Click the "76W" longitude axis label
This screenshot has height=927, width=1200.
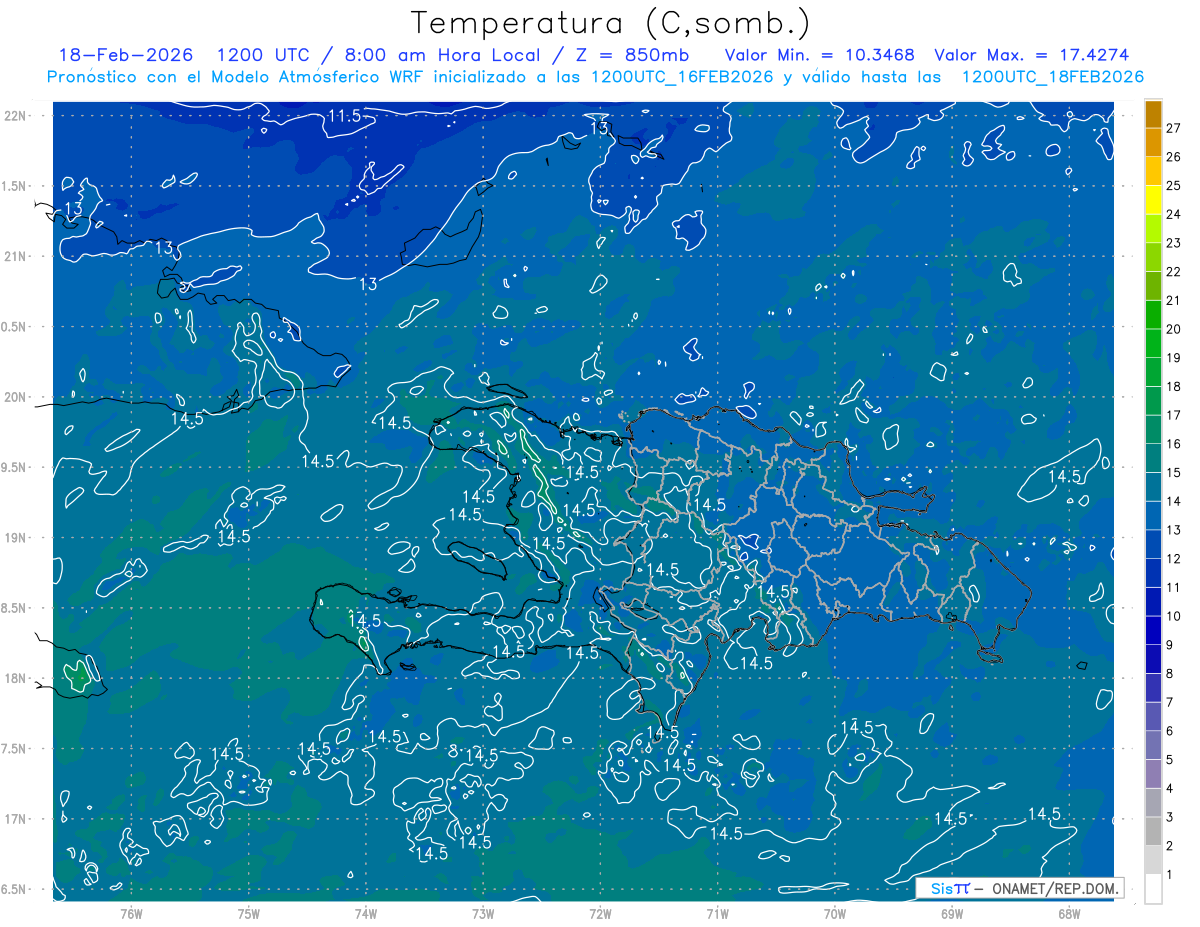(x=131, y=914)
